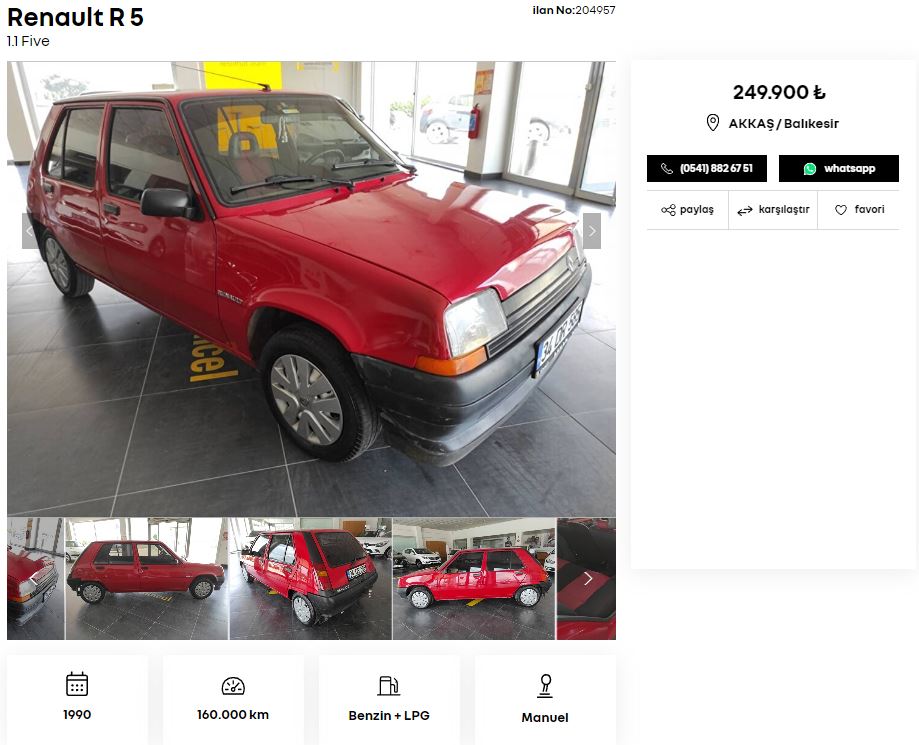
Task: Click the calendar icon above 1990
Action: pos(77,684)
